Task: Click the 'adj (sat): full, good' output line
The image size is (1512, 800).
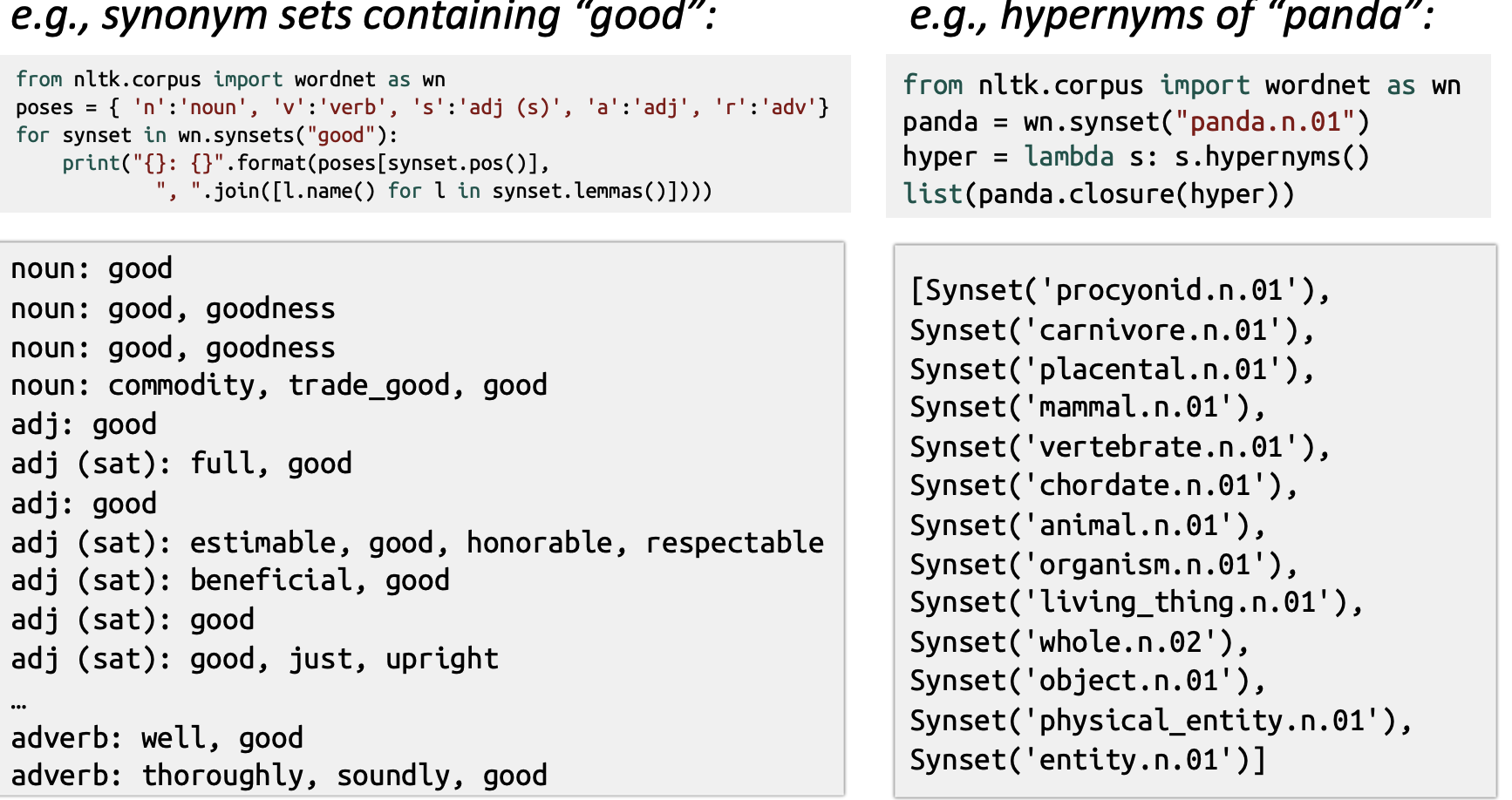Action: point(181,464)
